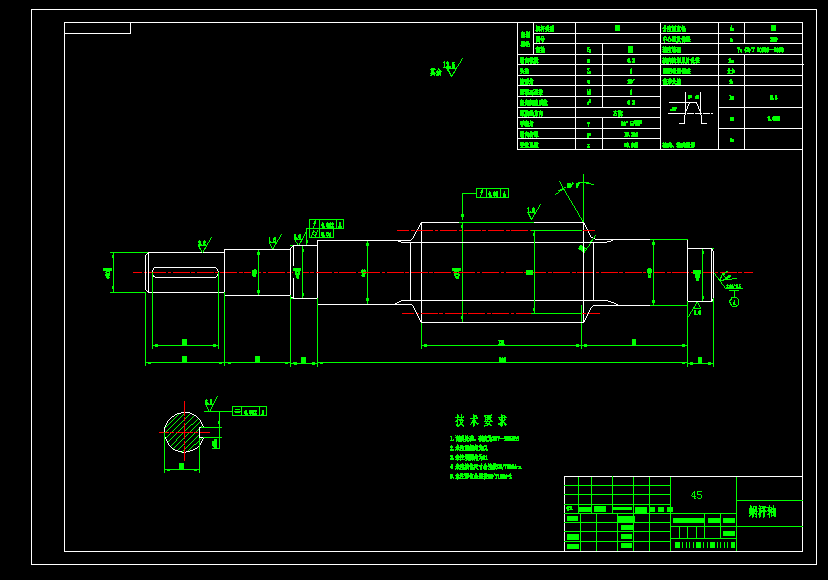828x580 pixels.
Task: Click the surface roughness symbol at top center
Action: pos(447,69)
